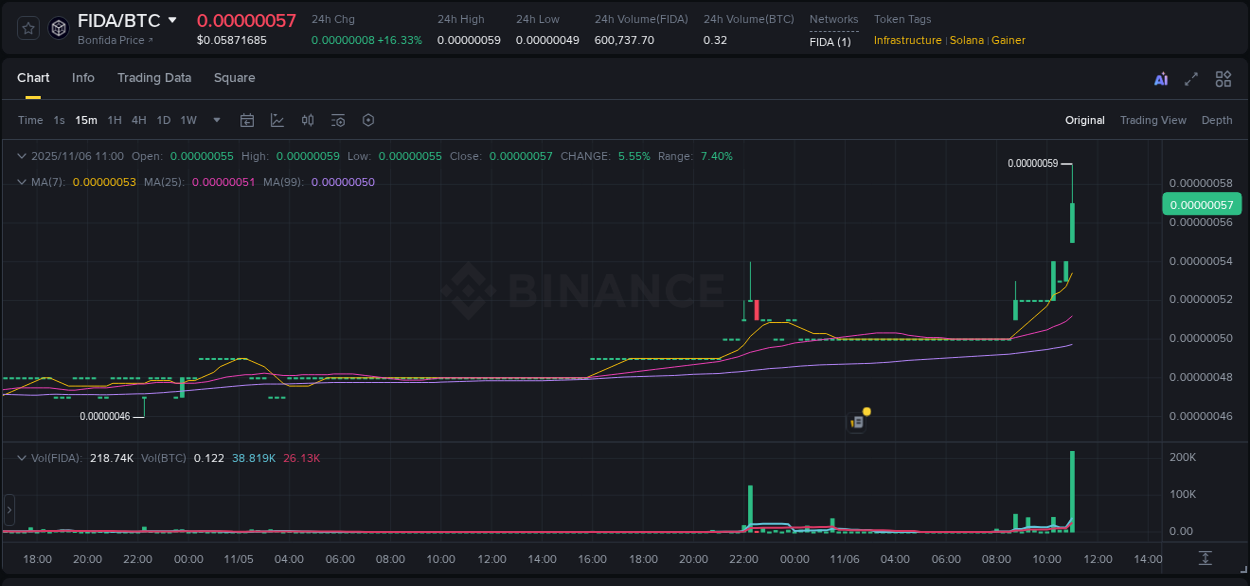The image size is (1250, 586).
Task: Collapse the OHLC info row chevron
Action: (x=21, y=156)
